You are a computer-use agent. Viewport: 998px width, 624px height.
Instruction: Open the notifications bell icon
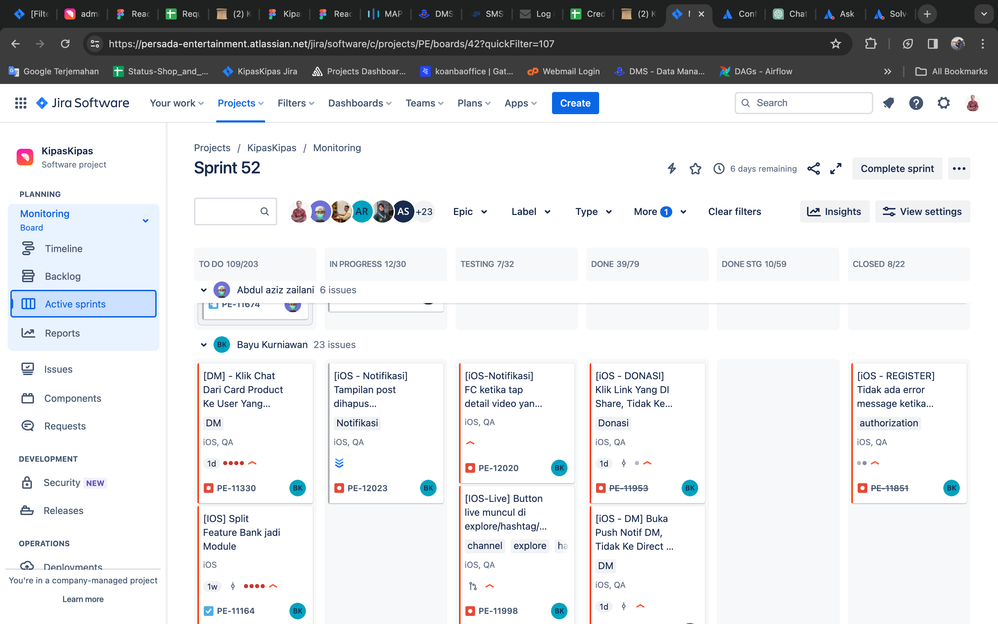(889, 103)
